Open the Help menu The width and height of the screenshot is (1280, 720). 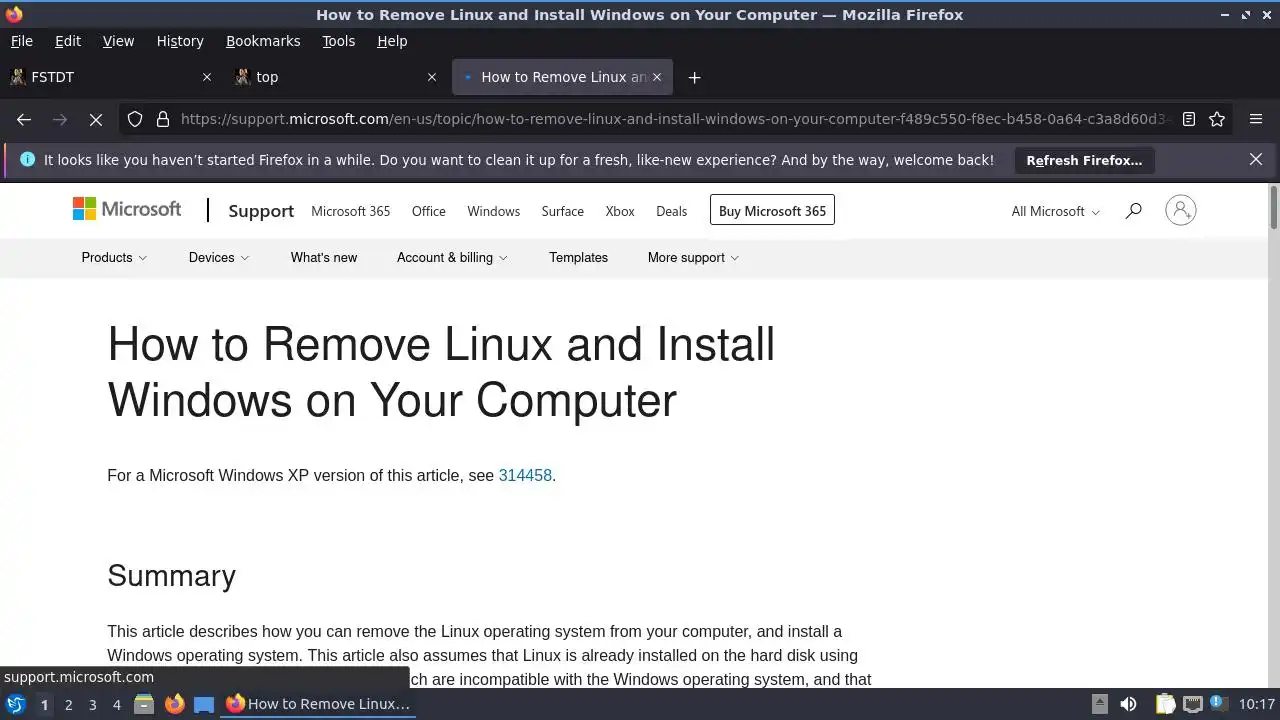coord(392,41)
